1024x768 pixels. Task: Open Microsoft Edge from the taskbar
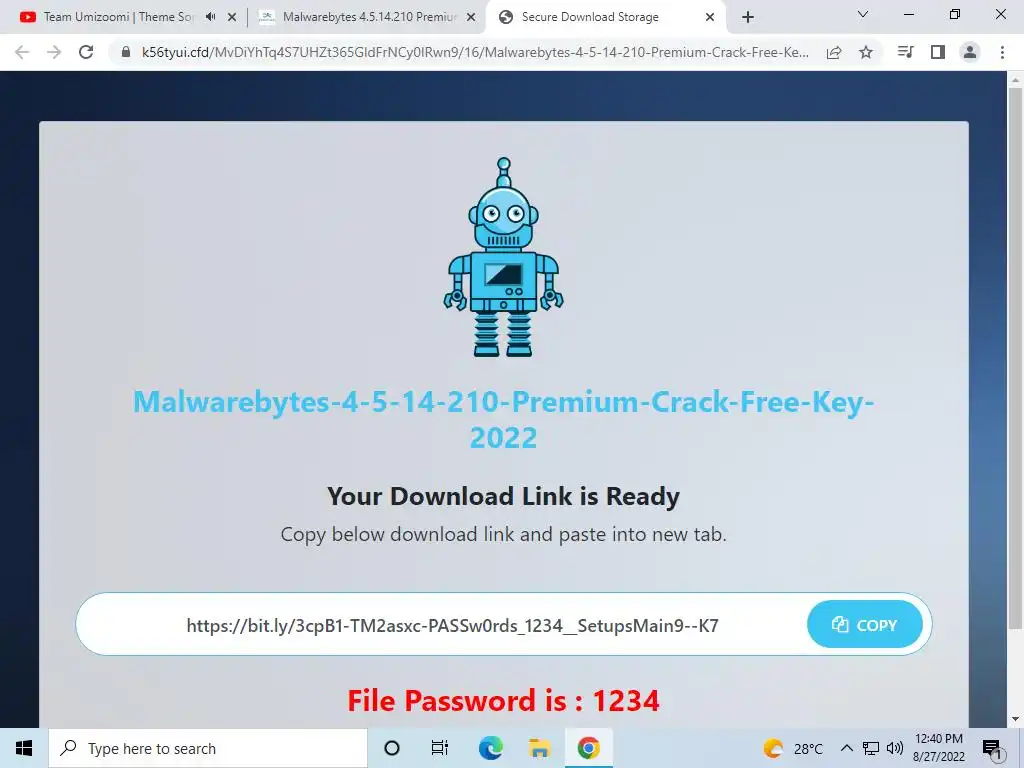[490, 748]
